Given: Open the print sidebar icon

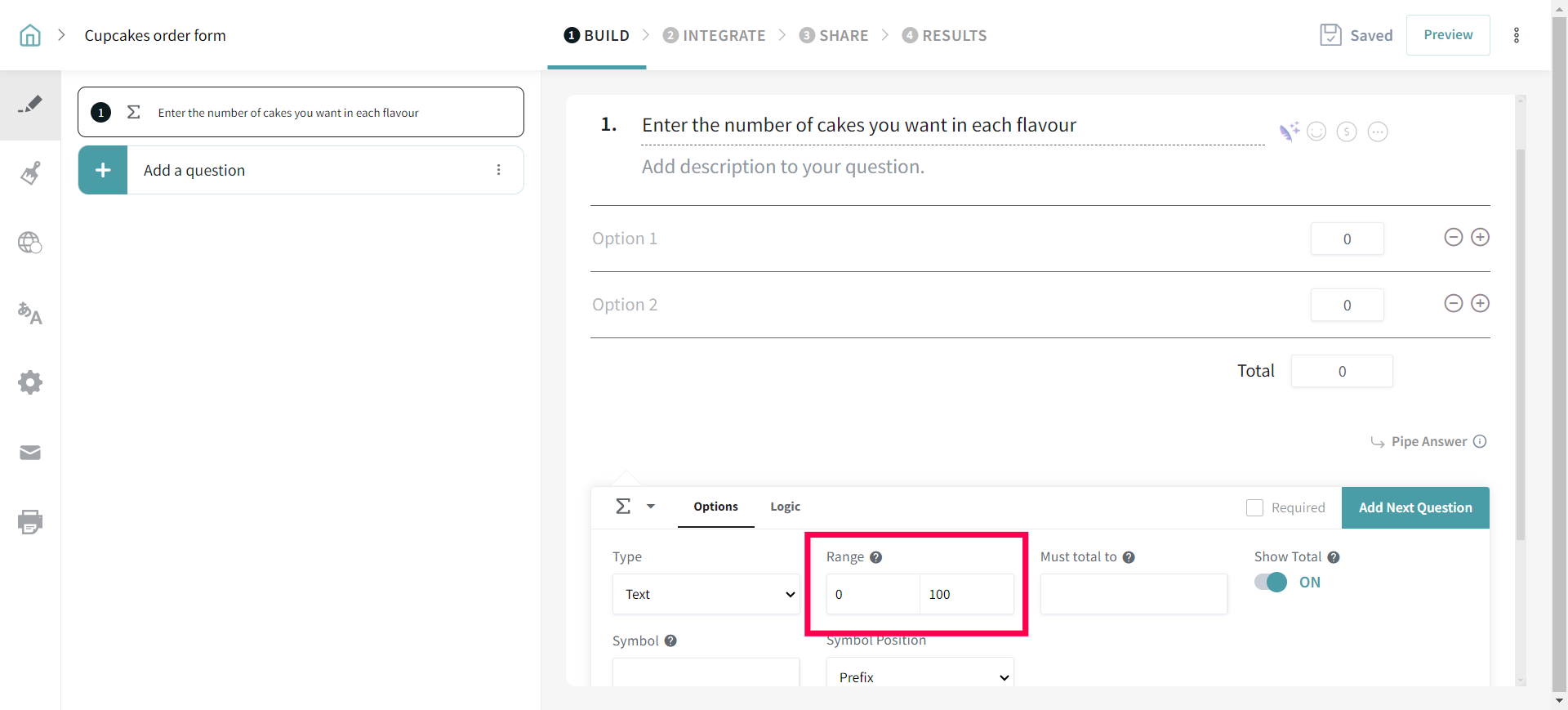Looking at the screenshot, I should click(30, 521).
